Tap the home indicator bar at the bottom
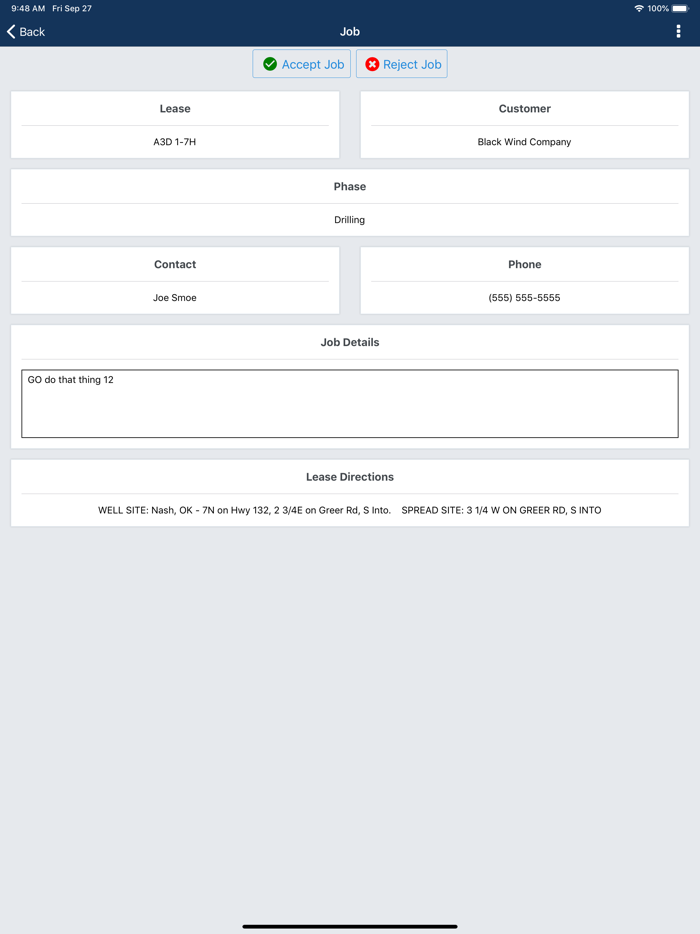This screenshot has width=700, height=934. (x=349, y=925)
